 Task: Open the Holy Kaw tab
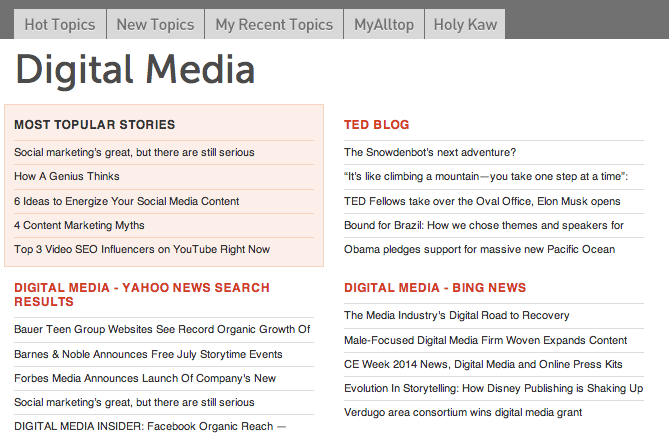[465, 24]
